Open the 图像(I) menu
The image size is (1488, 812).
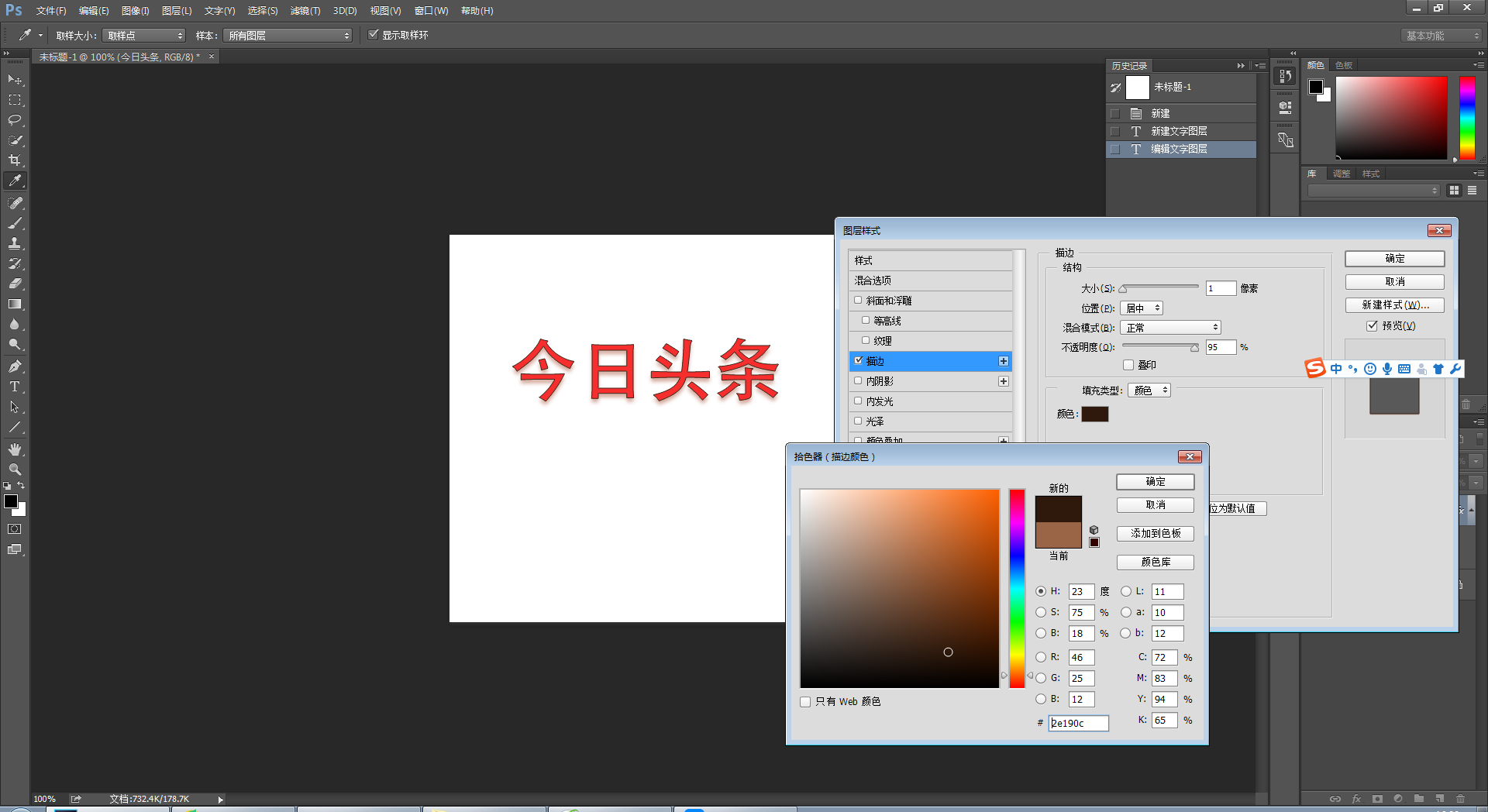[x=135, y=11]
